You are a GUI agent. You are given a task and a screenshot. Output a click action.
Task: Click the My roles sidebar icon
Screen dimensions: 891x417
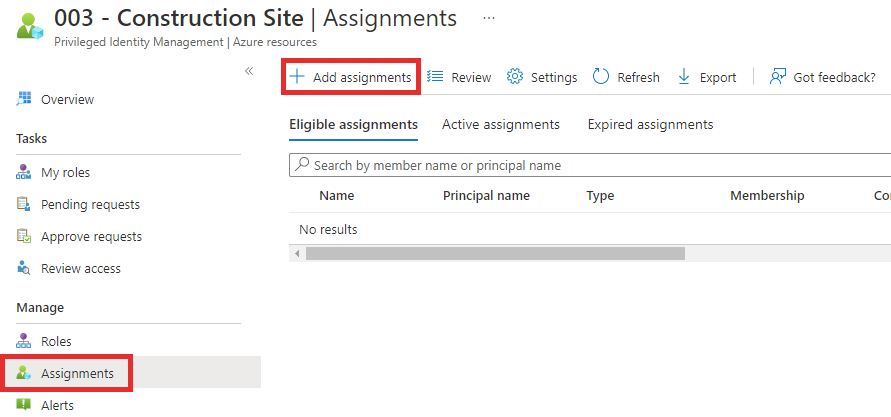24,172
